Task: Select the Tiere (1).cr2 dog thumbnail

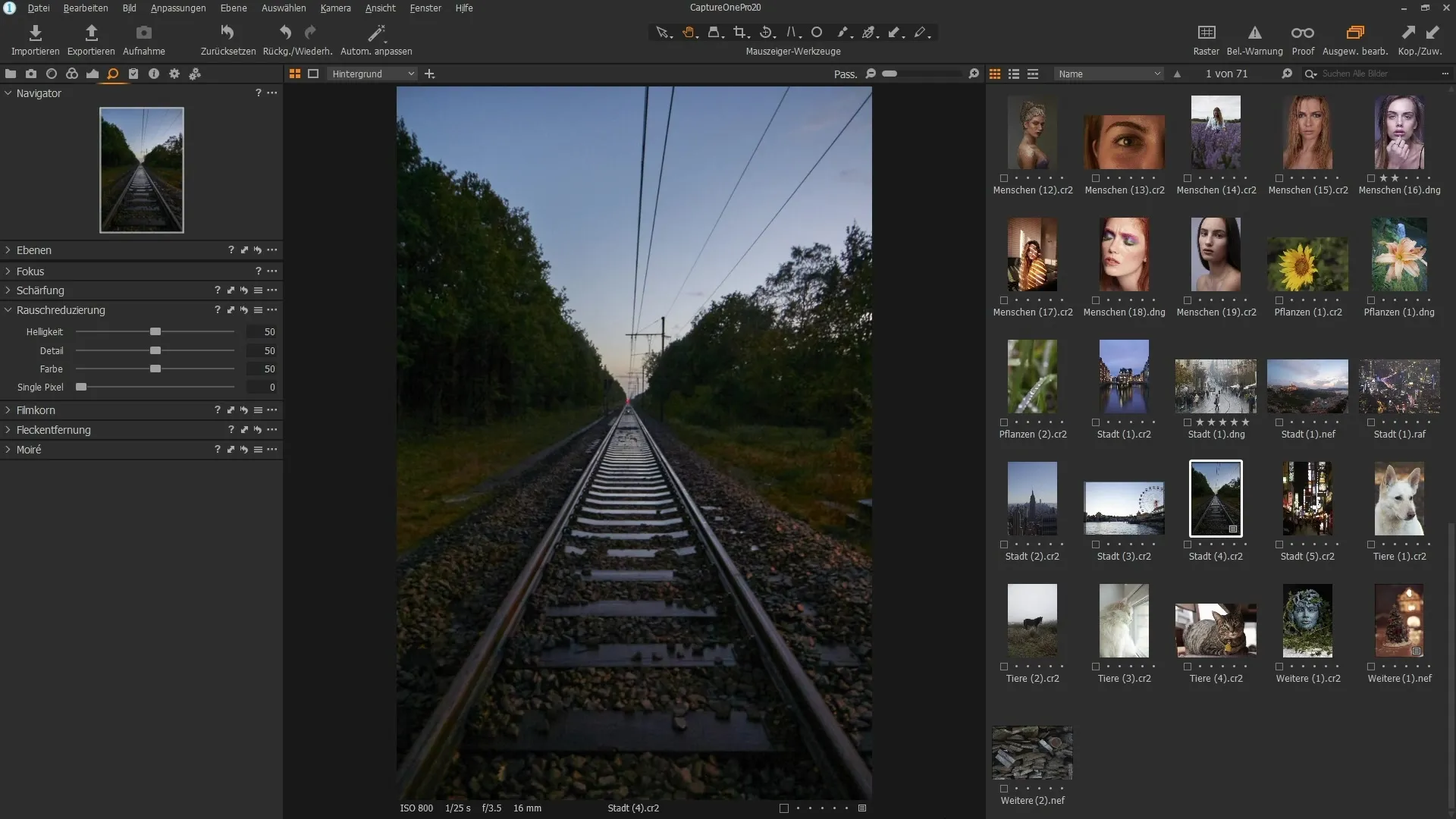Action: (1399, 499)
